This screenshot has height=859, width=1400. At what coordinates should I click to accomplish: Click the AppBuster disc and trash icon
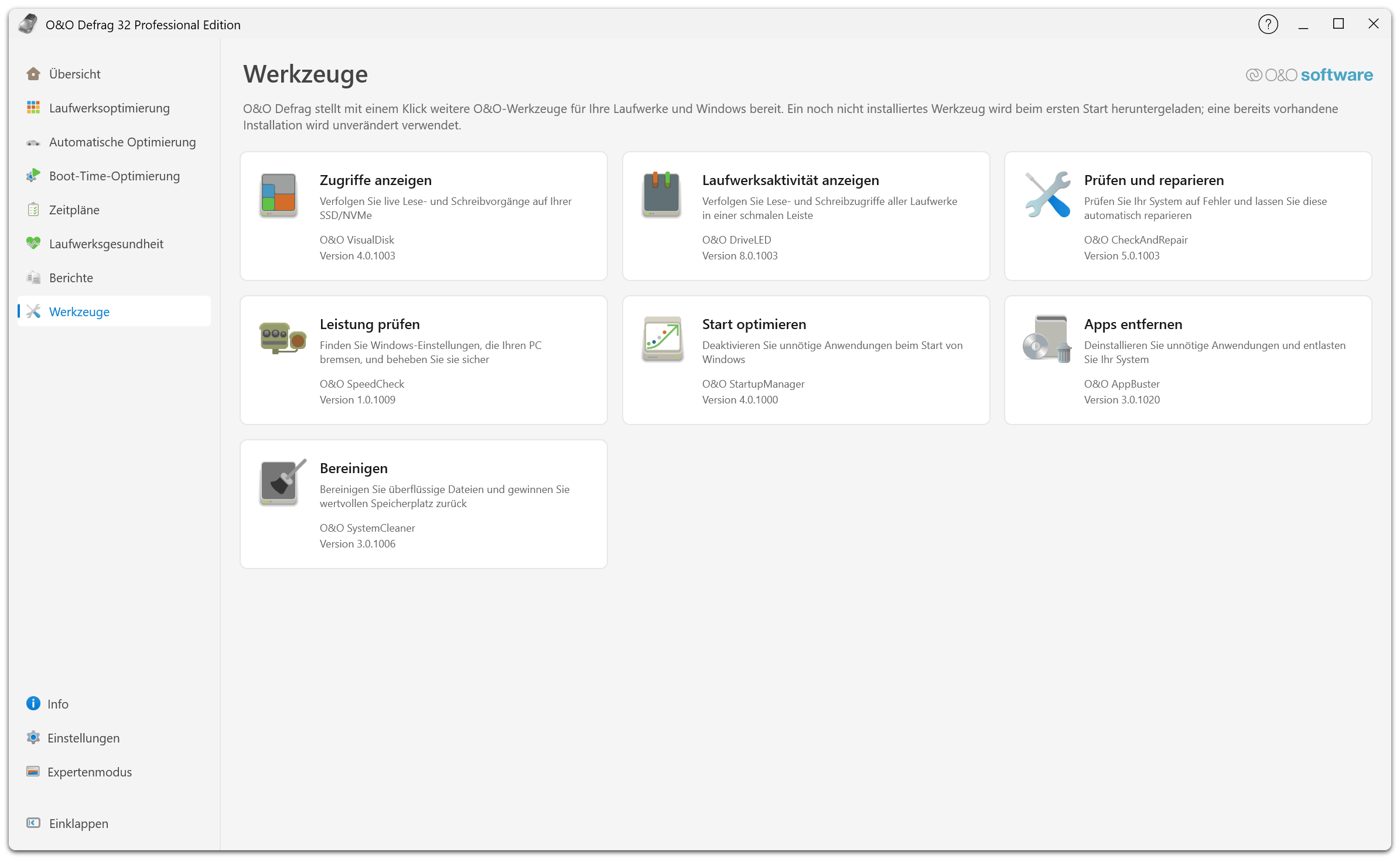click(1047, 339)
